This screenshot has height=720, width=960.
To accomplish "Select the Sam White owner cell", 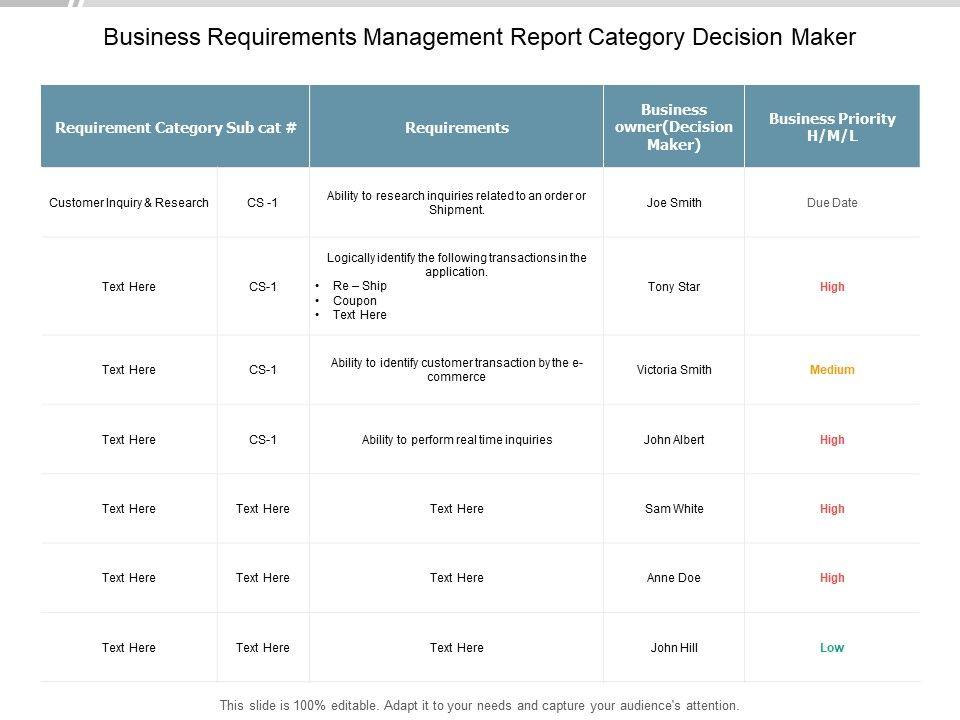I will click(674, 509).
